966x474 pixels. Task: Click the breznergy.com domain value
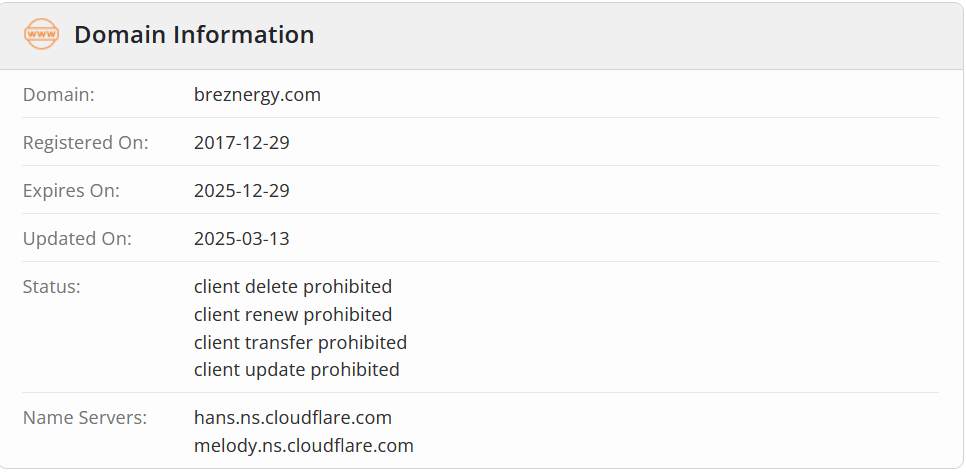coord(258,95)
